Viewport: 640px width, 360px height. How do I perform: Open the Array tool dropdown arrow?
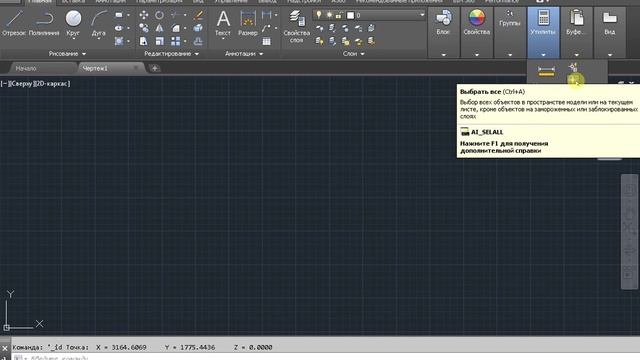point(185,41)
